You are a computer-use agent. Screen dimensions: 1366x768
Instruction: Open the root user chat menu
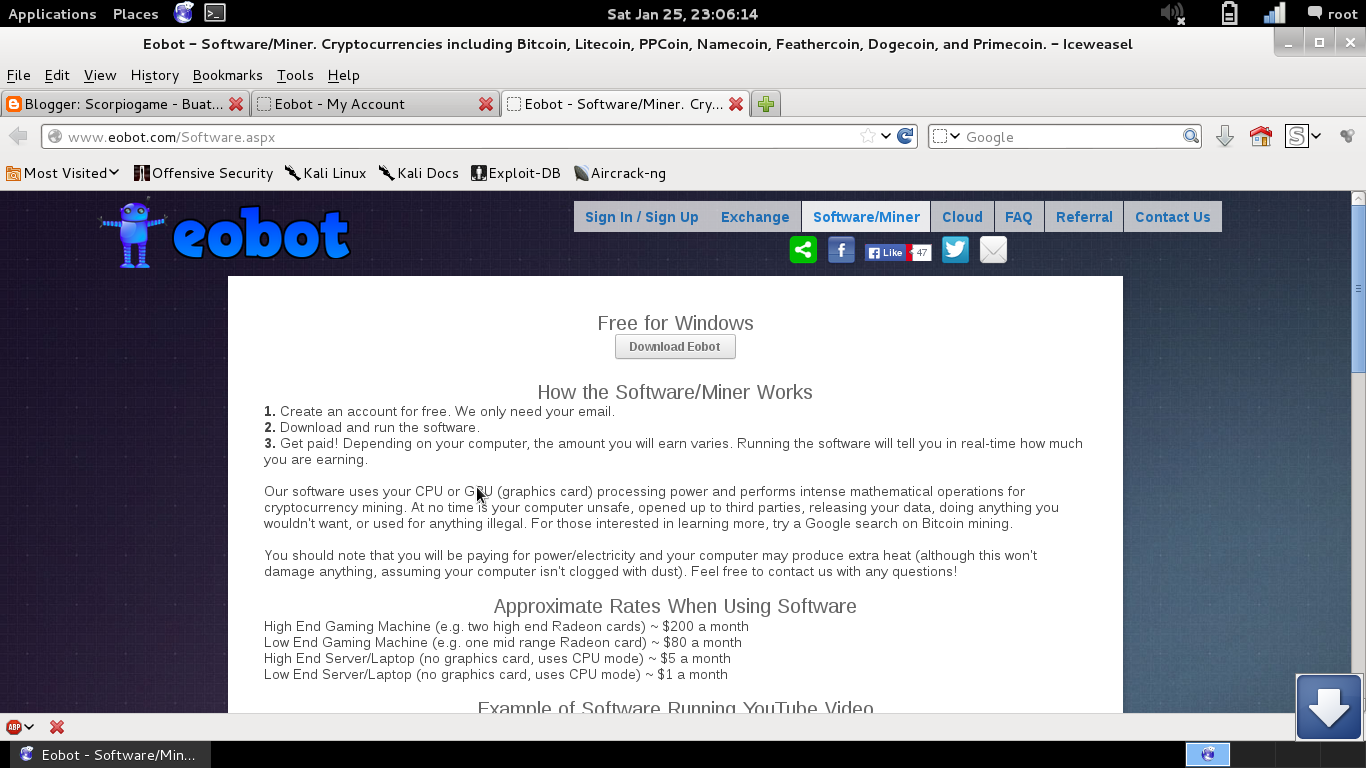[1332, 14]
